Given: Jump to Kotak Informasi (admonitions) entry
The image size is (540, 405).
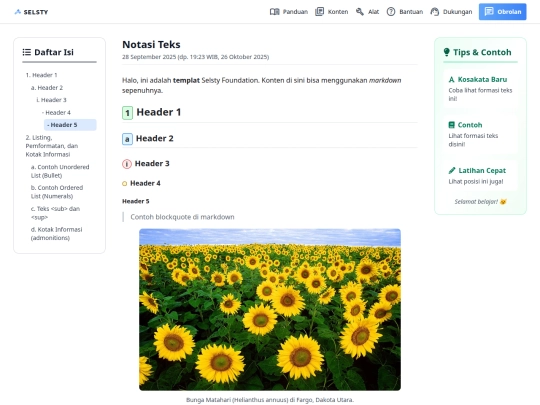Looking at the screenshot, I should (56, 233).
